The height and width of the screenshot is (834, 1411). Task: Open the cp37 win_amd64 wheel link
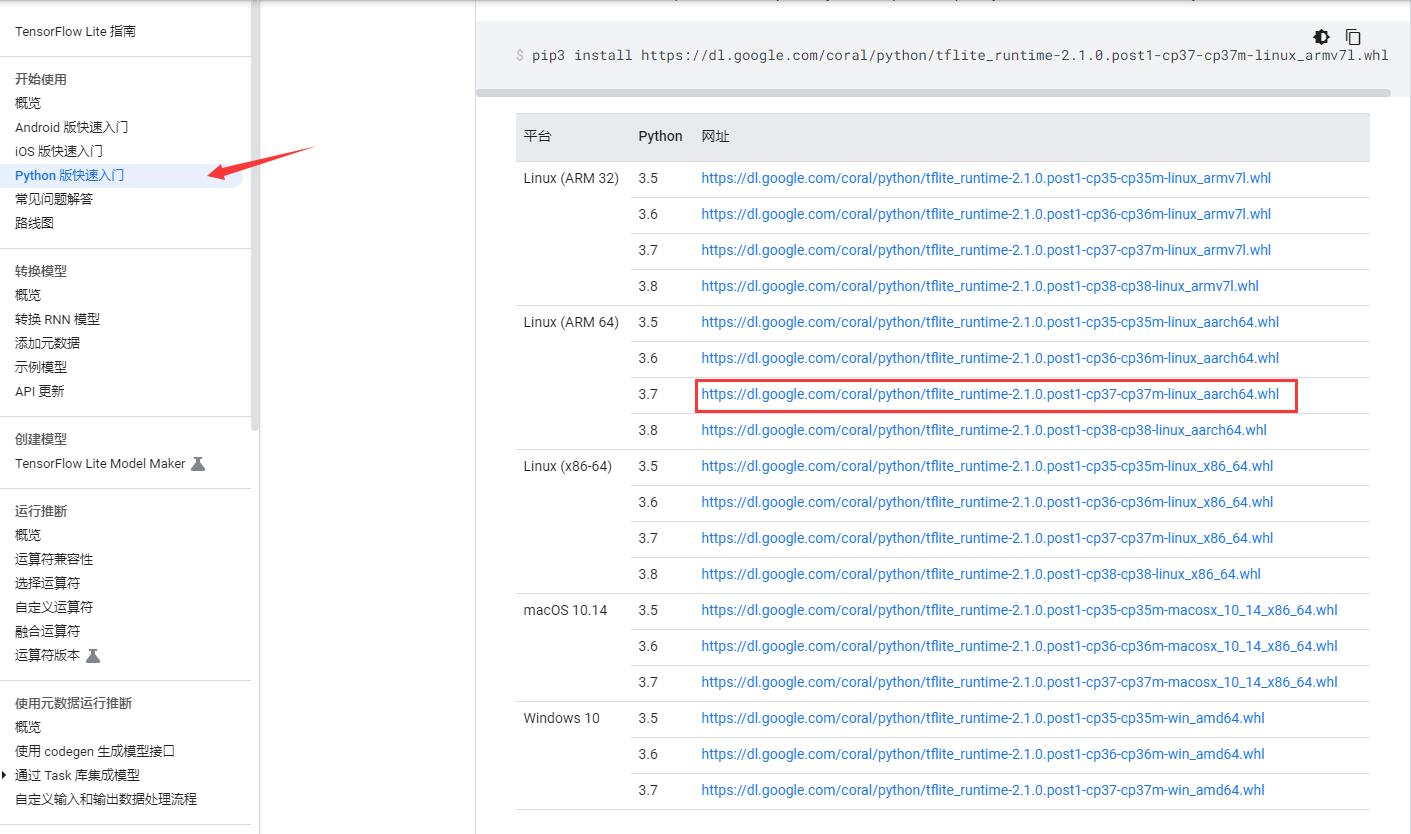pos(983,790)
